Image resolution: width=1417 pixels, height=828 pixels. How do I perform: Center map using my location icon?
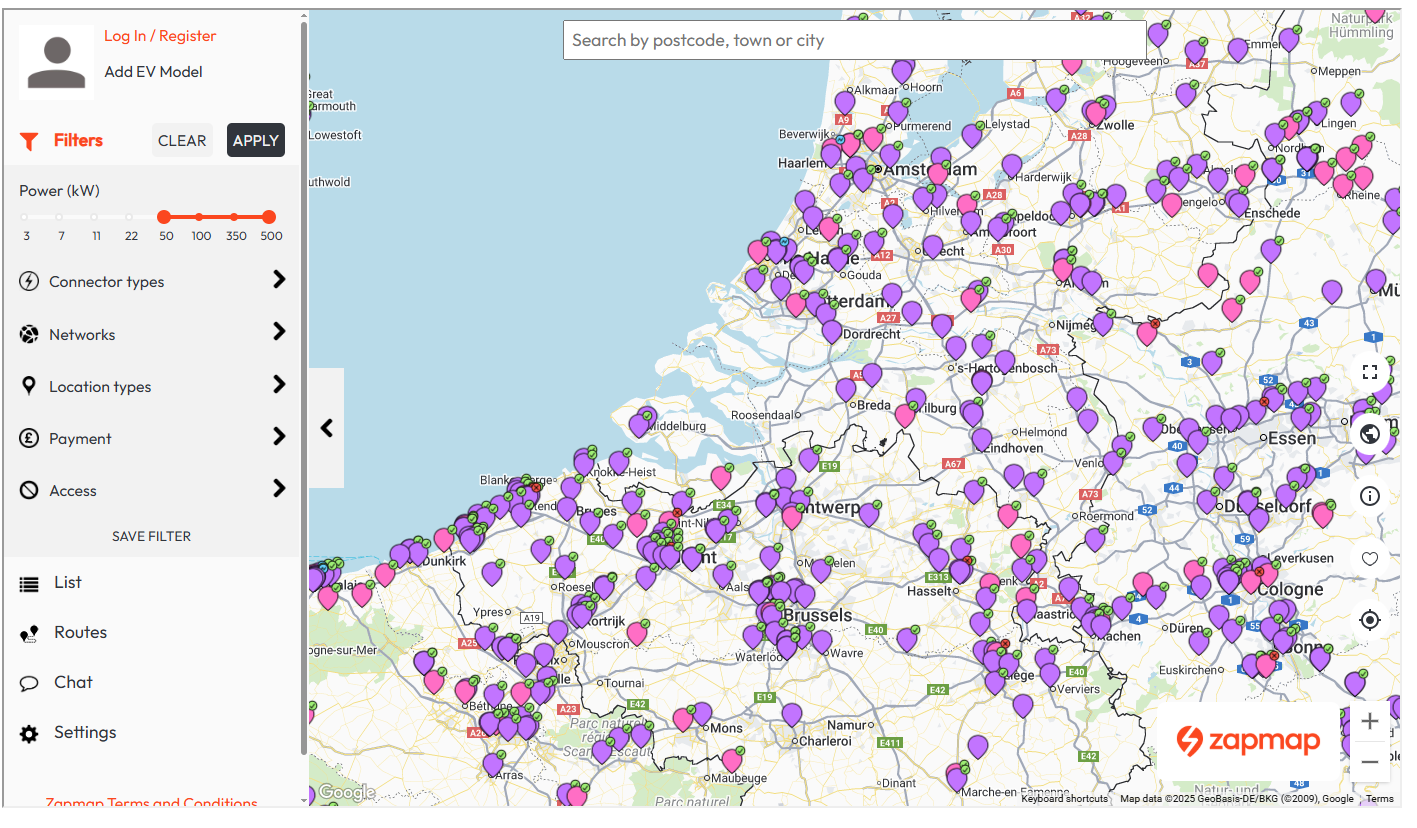tap(1369, 620)
